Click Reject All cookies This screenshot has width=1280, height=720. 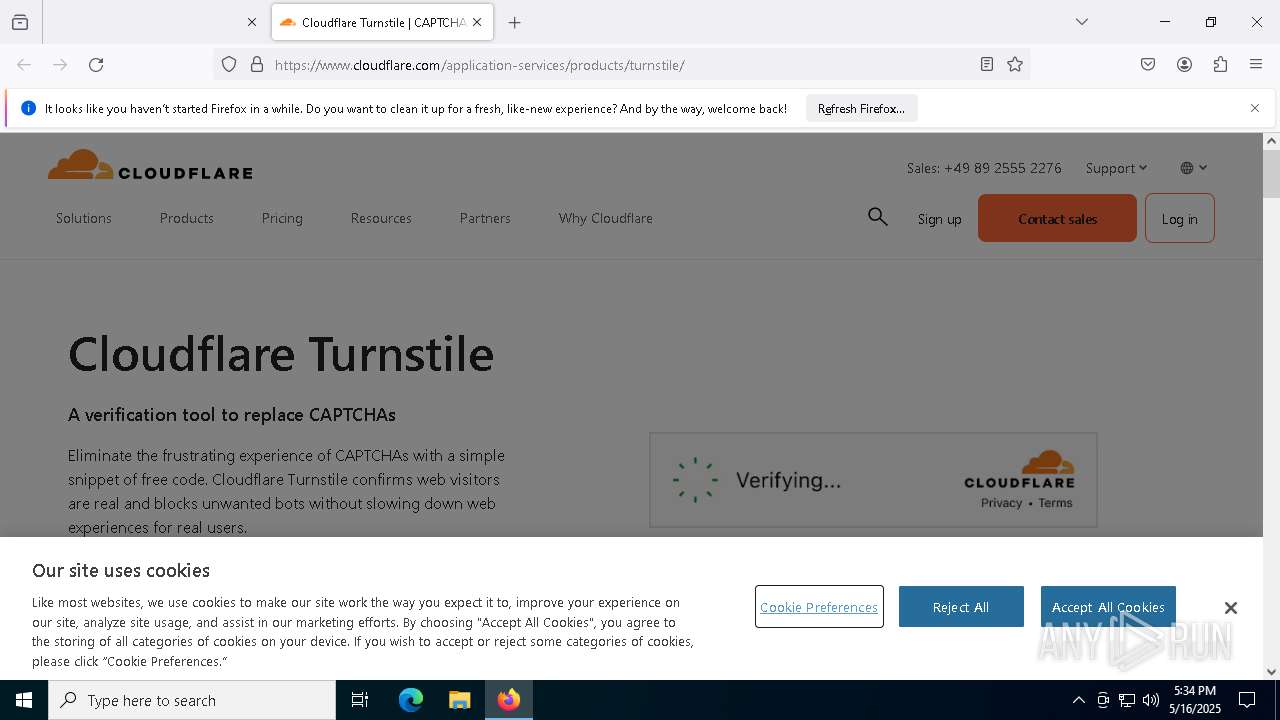click(961, 607)
